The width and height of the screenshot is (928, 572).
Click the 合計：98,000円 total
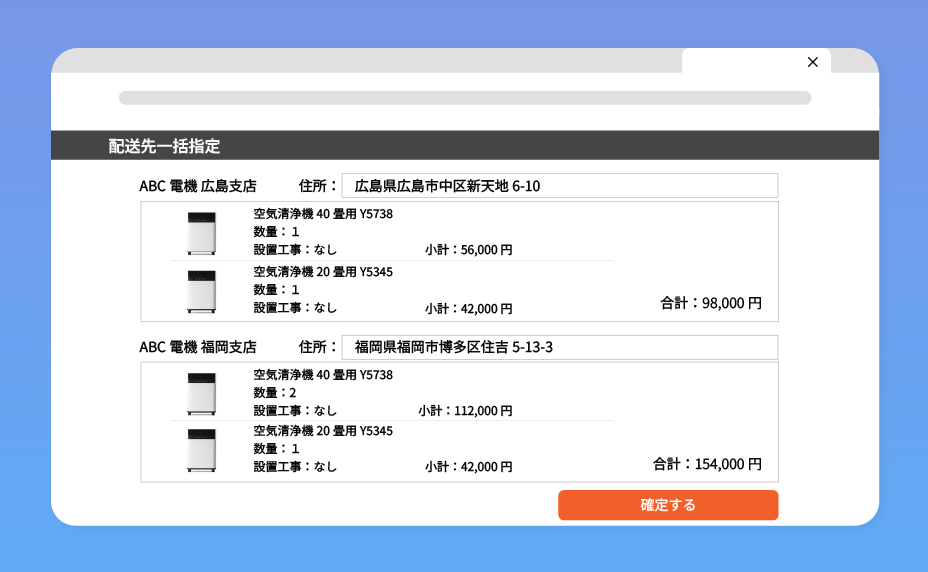pos(711,302)
